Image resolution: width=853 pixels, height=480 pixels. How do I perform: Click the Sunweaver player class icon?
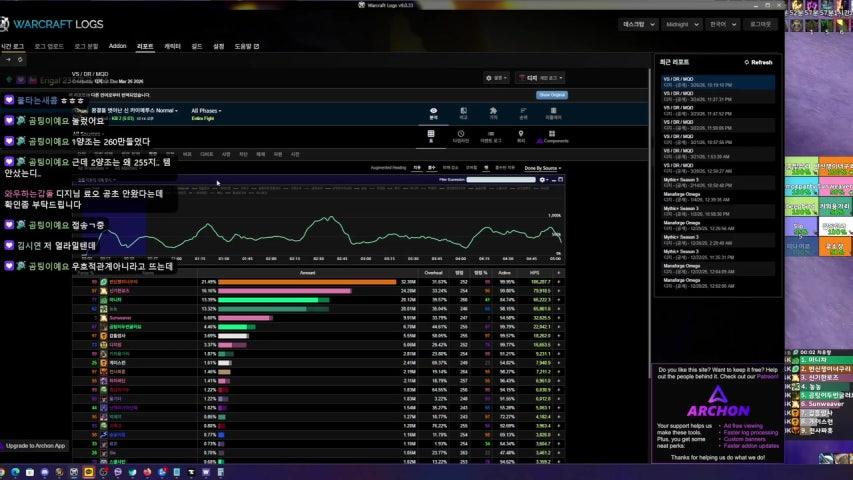(x=103, y=317)
